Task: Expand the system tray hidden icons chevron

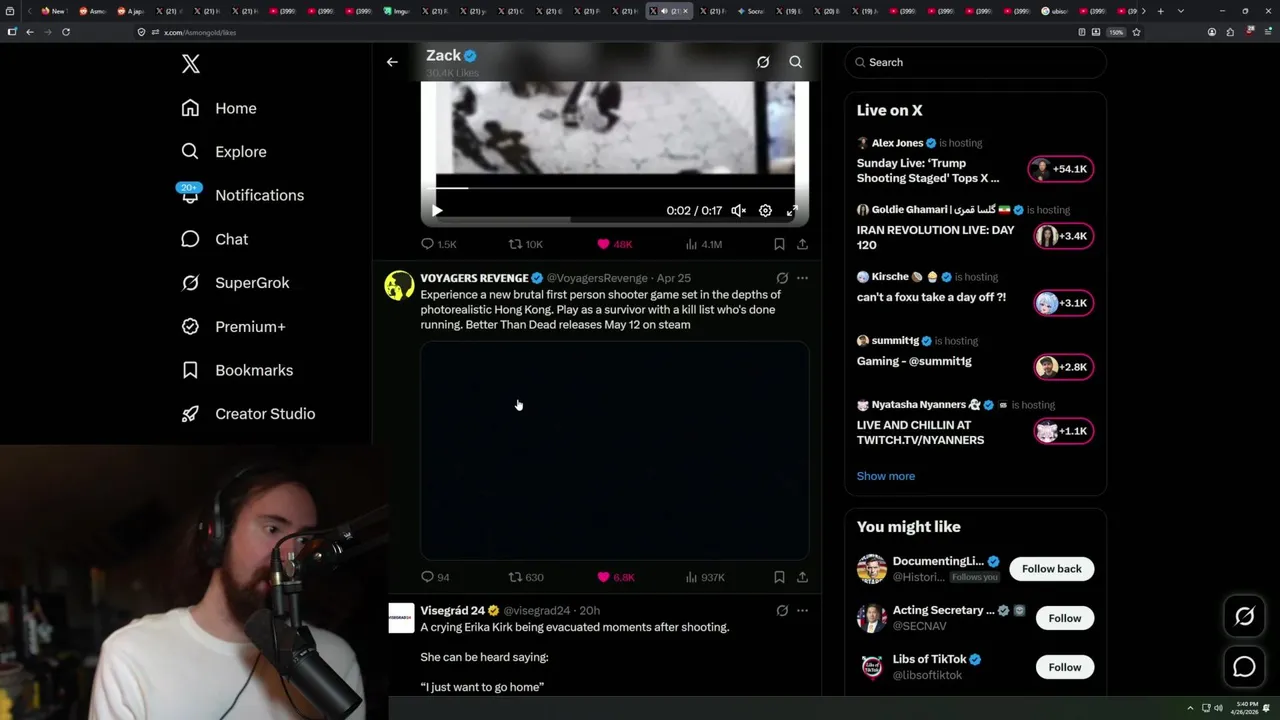Action: pos(1190,708)
